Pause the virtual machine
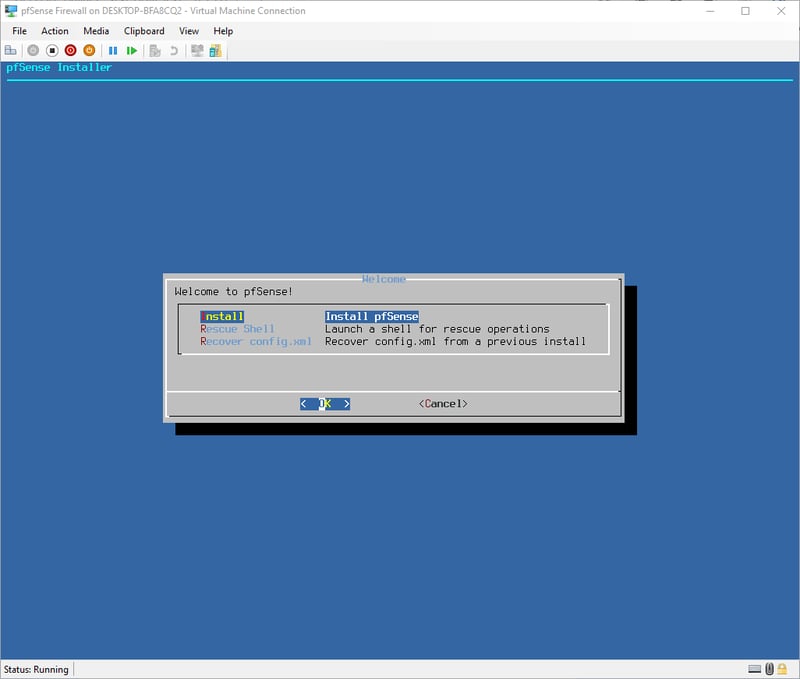Image resolution: width=800 pixels, height=679 pixels. pos(113,50)
